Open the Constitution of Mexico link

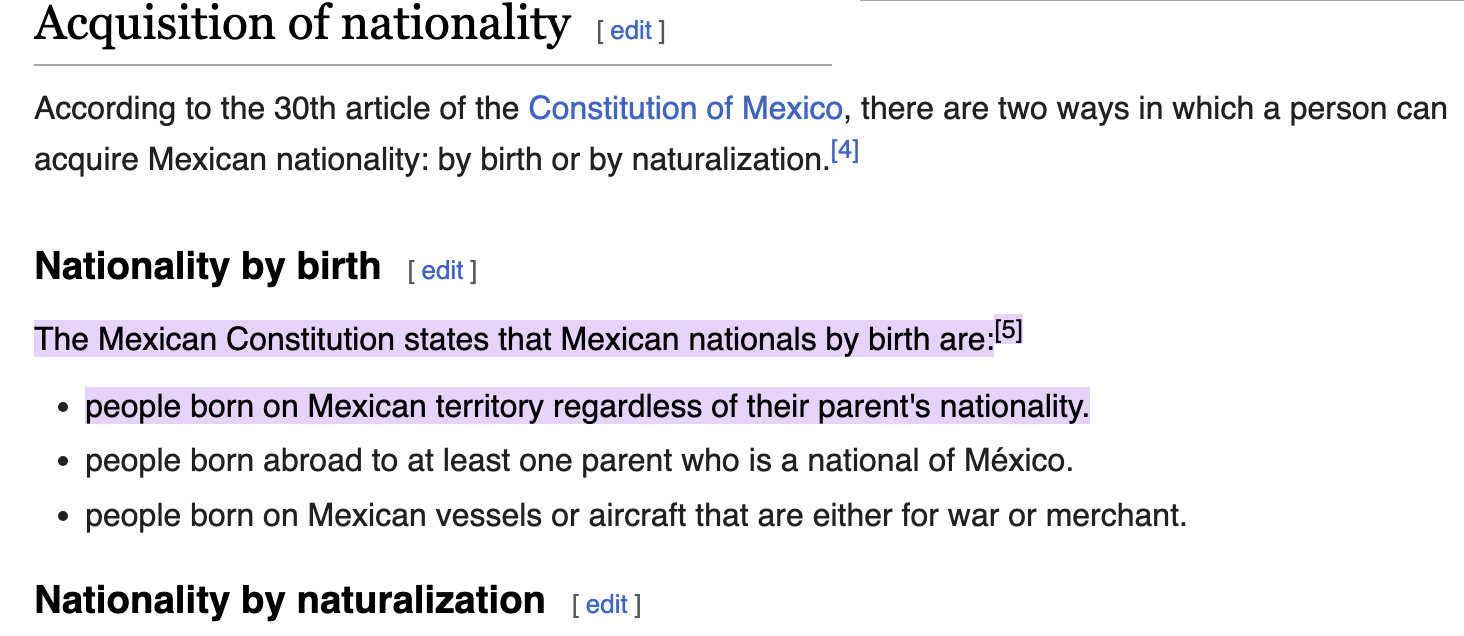(x=685, y=108)
